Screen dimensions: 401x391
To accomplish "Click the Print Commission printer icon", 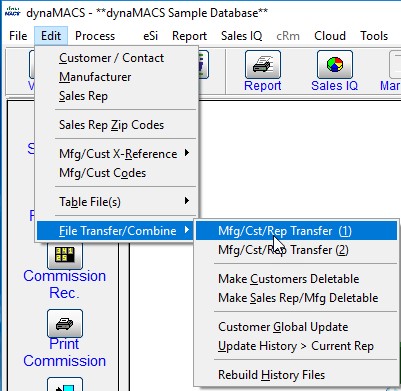I will point(65,323).
